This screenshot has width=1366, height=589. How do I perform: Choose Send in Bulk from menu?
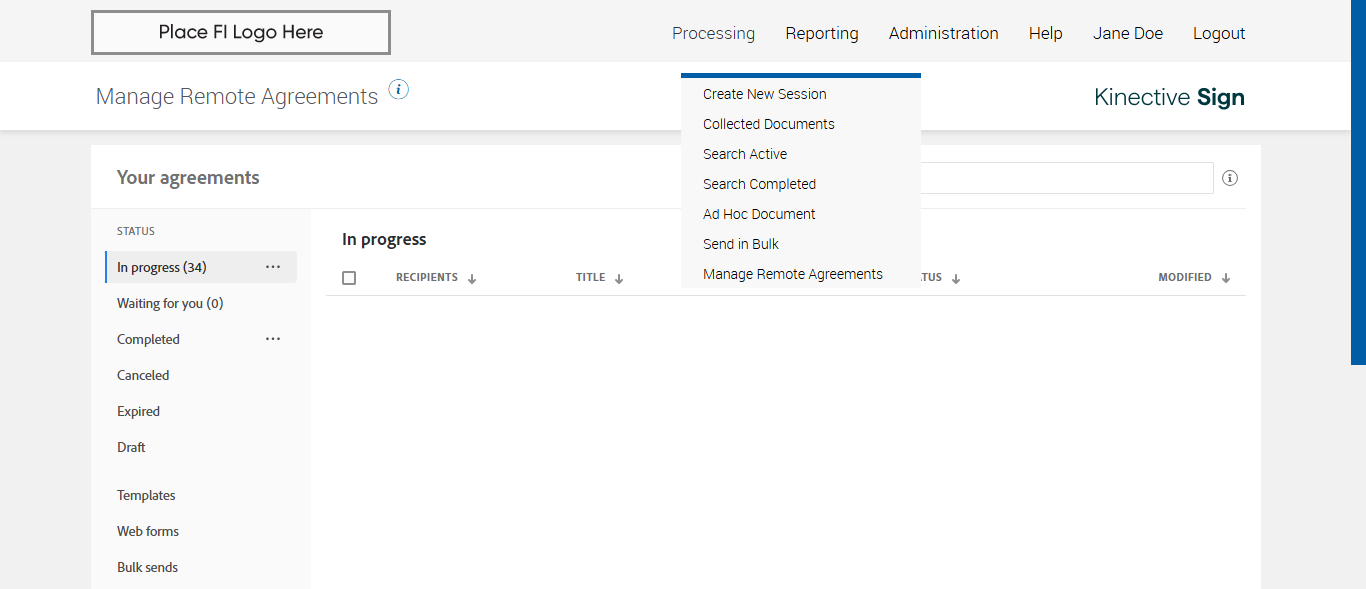pos(740,244)
